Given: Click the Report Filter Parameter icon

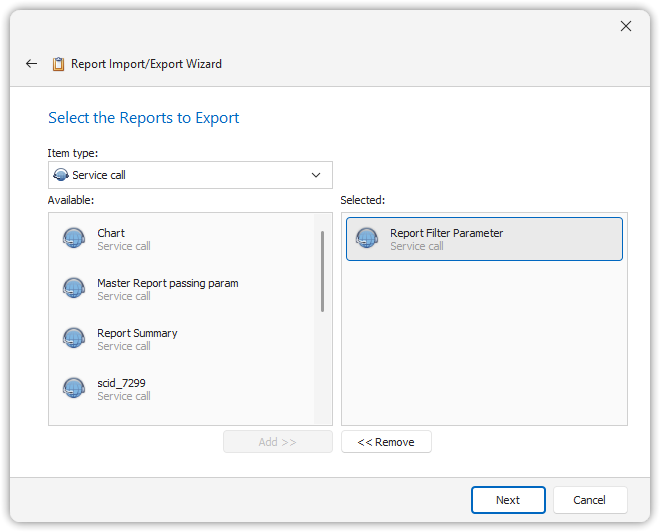Looking at the screenshot, I should [367, 238].
